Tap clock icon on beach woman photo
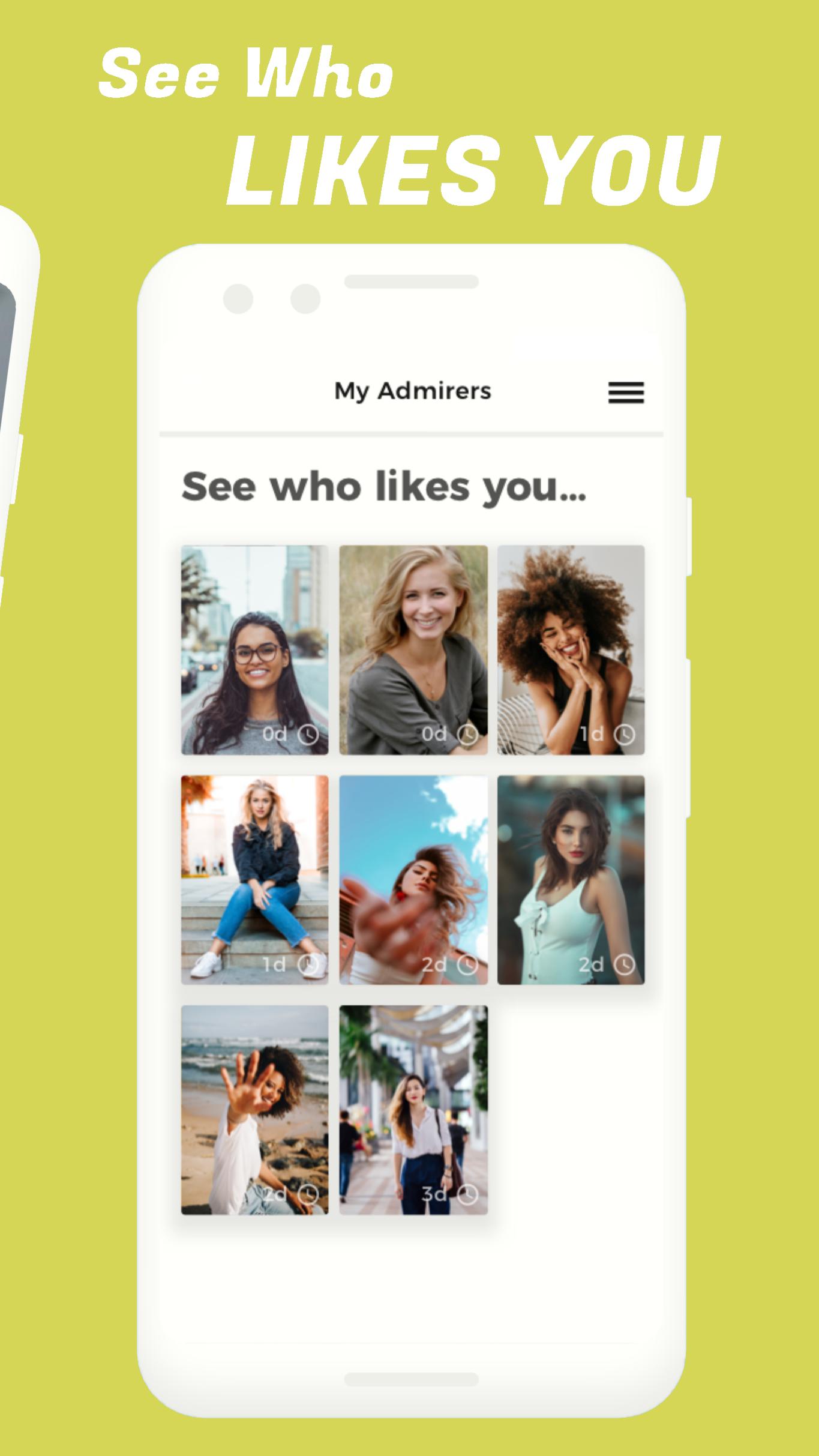This screenshot has height=1456, width=819. (x=308, y=1194)
